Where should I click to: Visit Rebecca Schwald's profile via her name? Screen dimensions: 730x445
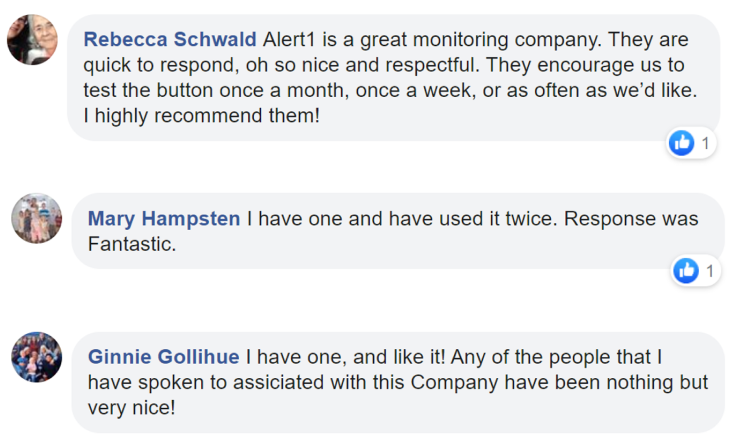click(169, 40)
